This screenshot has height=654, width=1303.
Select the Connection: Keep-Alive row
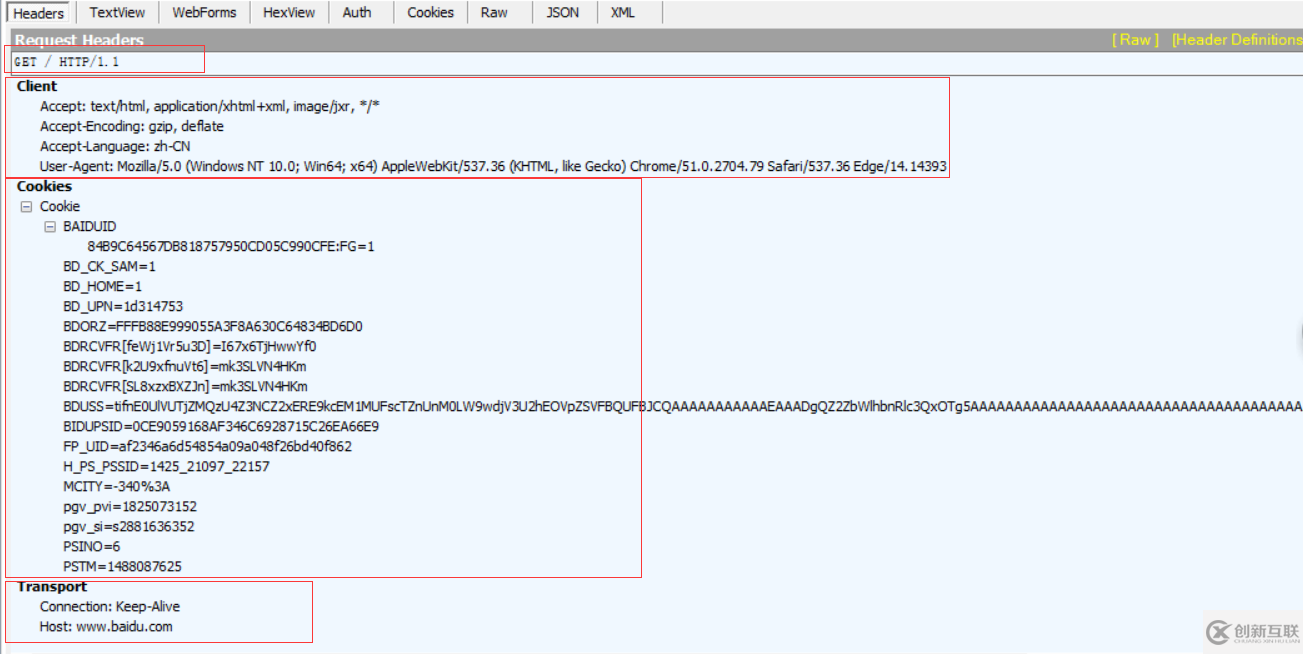pos(110,606)
